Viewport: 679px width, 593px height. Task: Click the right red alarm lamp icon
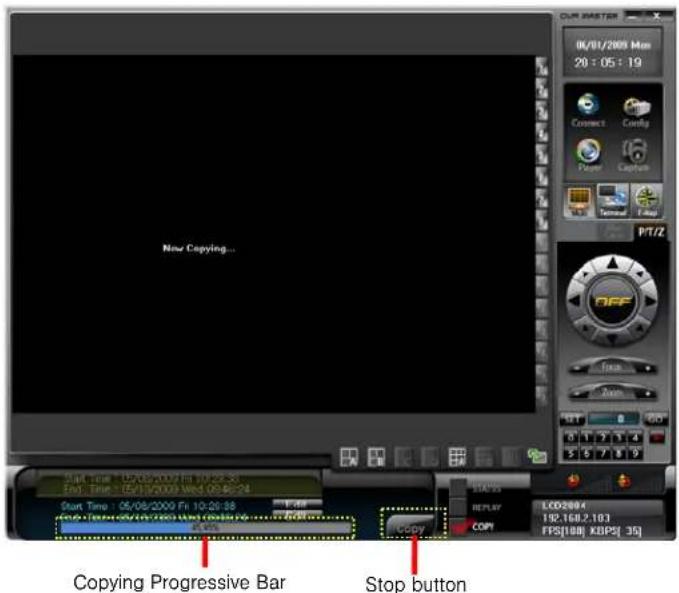pos(623,480)
